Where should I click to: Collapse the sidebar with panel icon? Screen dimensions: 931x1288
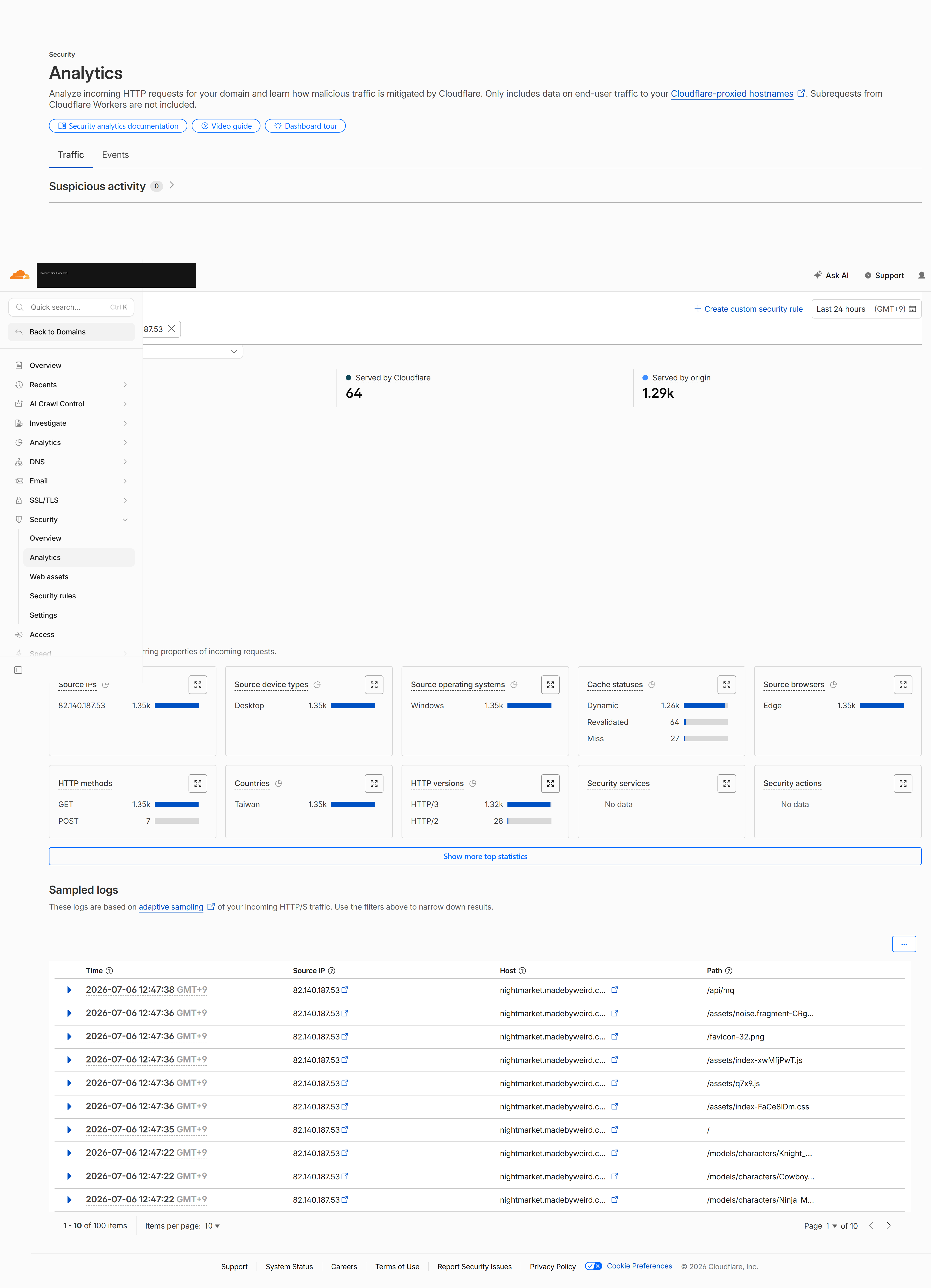click(18, 670)
